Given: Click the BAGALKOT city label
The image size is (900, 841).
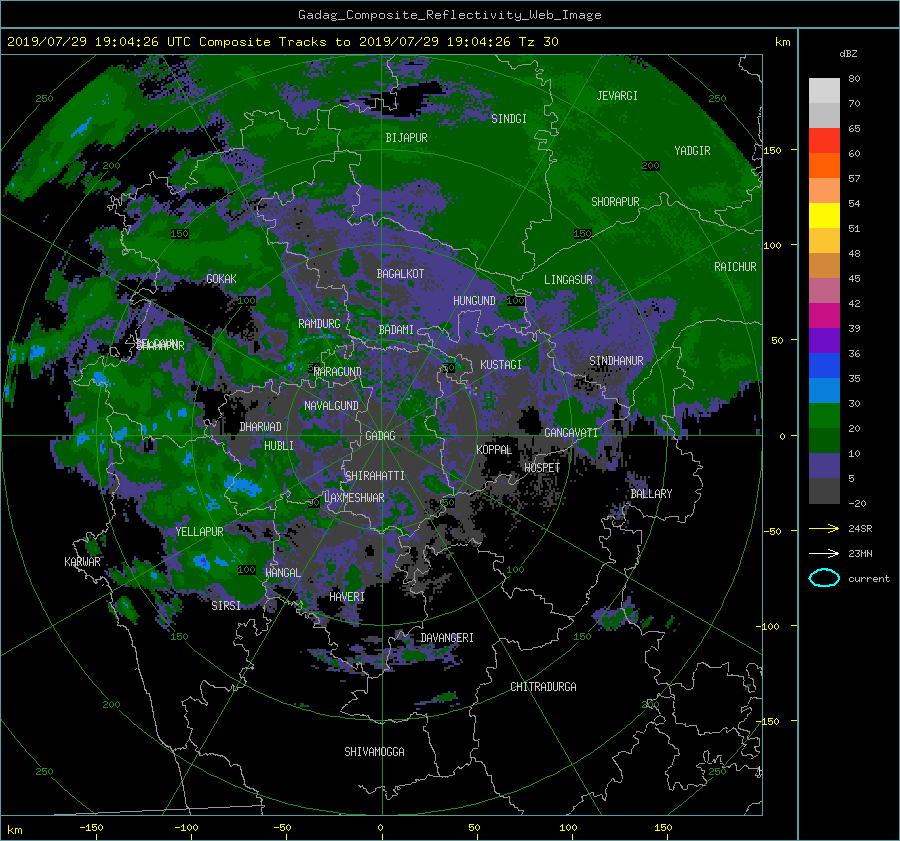Looking at the screenshot, I should click(x=400, y=274).
